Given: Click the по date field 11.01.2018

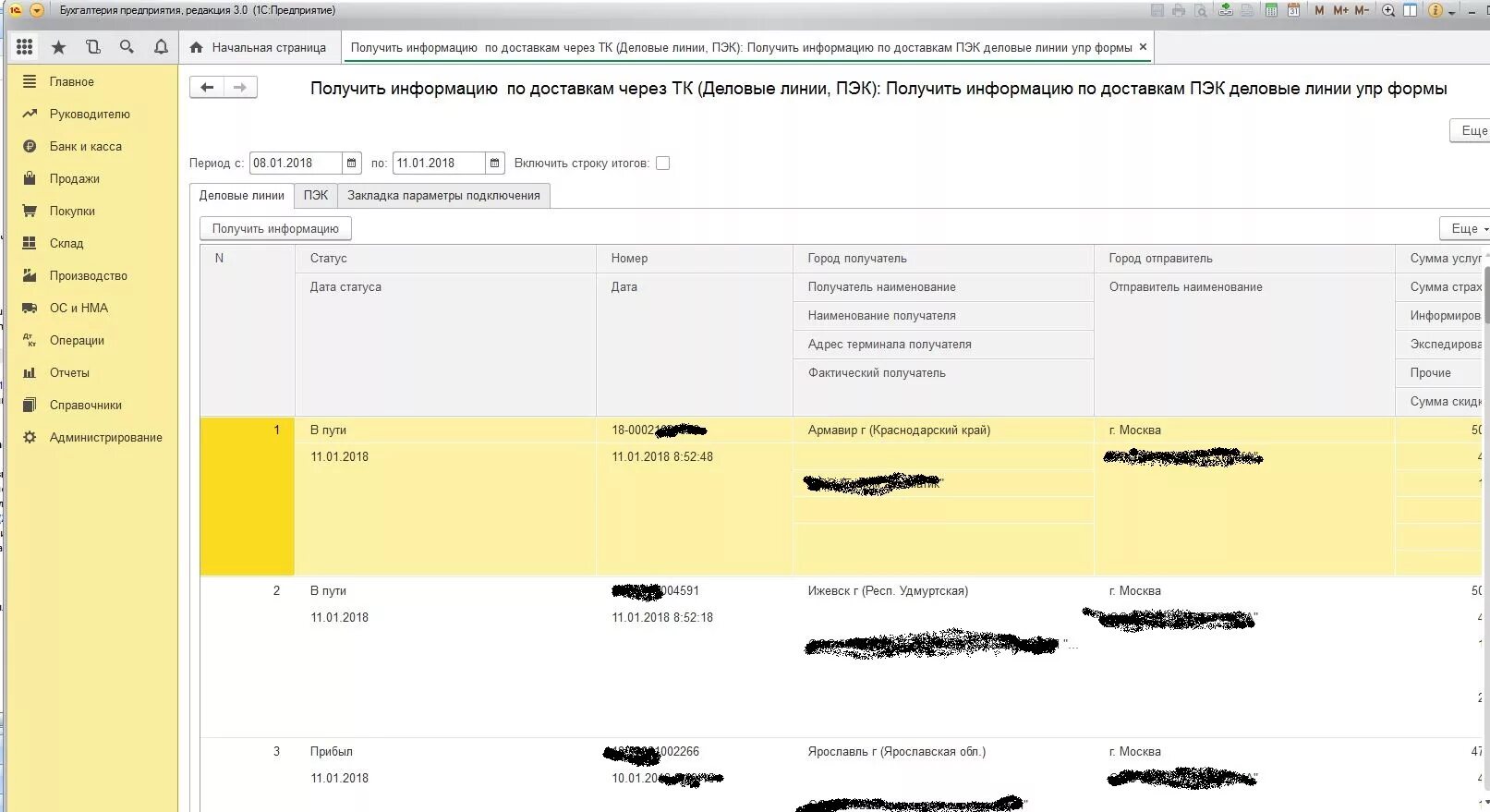Looking at the screenshot, I should coord(439,164).
